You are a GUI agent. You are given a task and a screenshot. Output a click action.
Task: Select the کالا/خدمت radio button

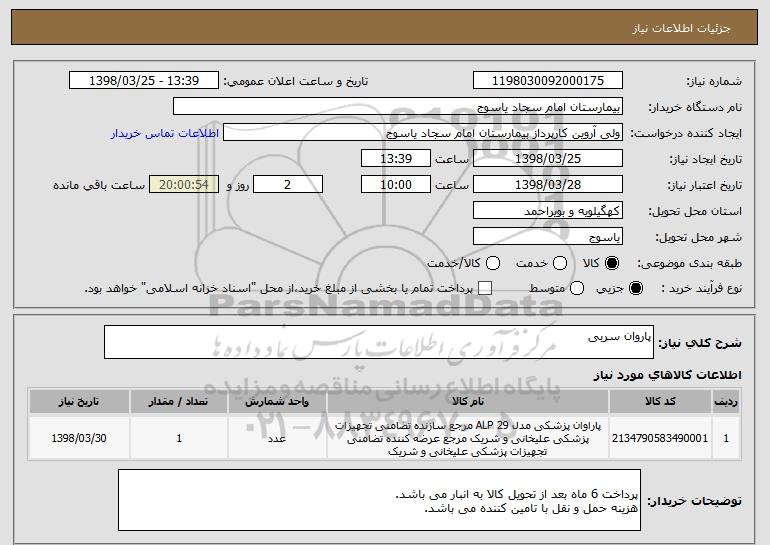tap(493, 263)
